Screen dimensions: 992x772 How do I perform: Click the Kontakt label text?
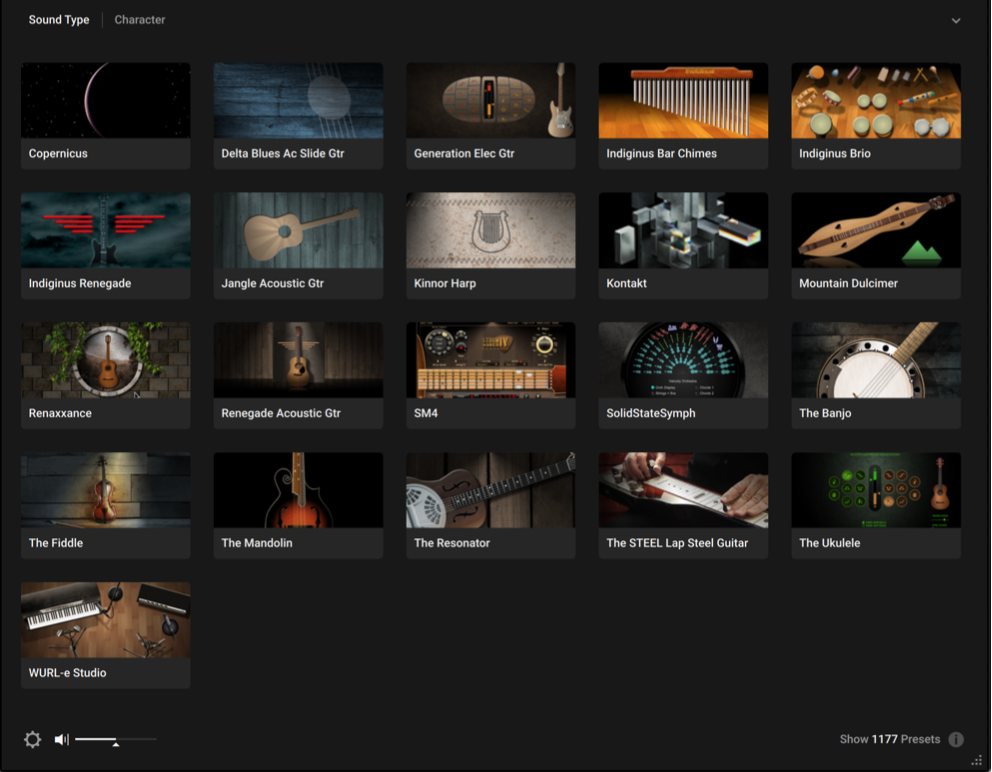tap(626, 283)
